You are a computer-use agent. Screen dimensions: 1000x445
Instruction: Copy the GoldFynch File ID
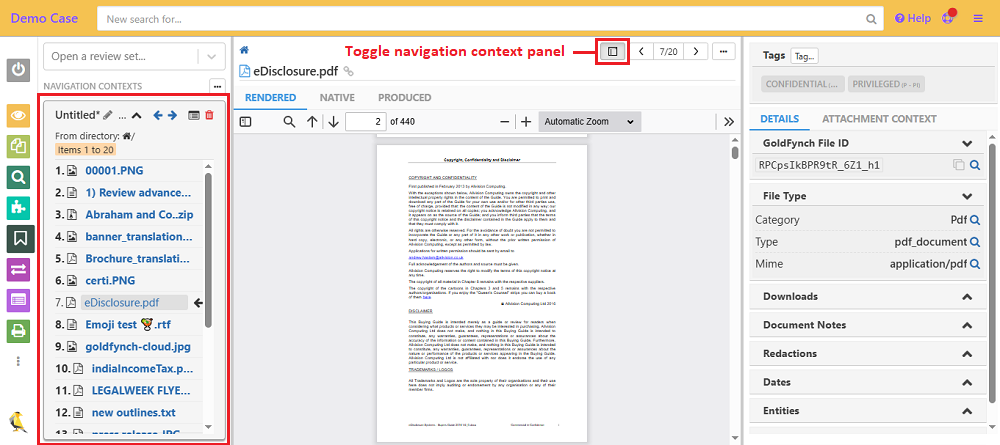point(958,165)
